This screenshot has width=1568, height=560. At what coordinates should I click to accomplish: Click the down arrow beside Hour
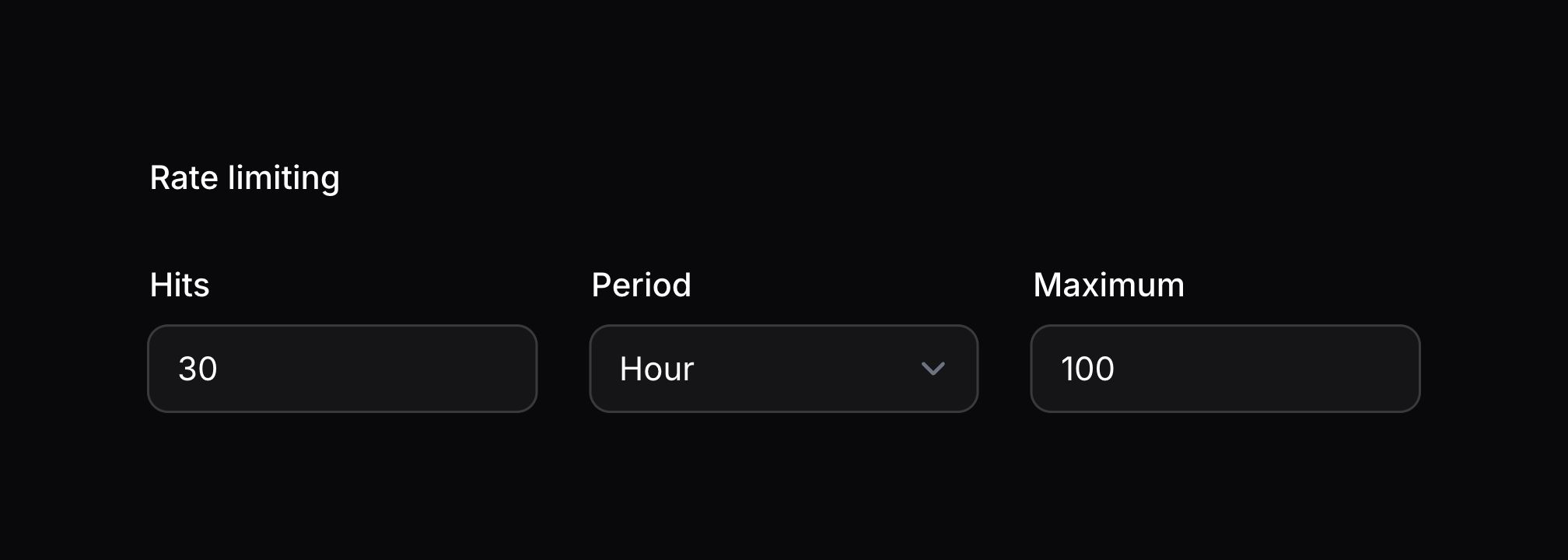[x=933, y=369]
